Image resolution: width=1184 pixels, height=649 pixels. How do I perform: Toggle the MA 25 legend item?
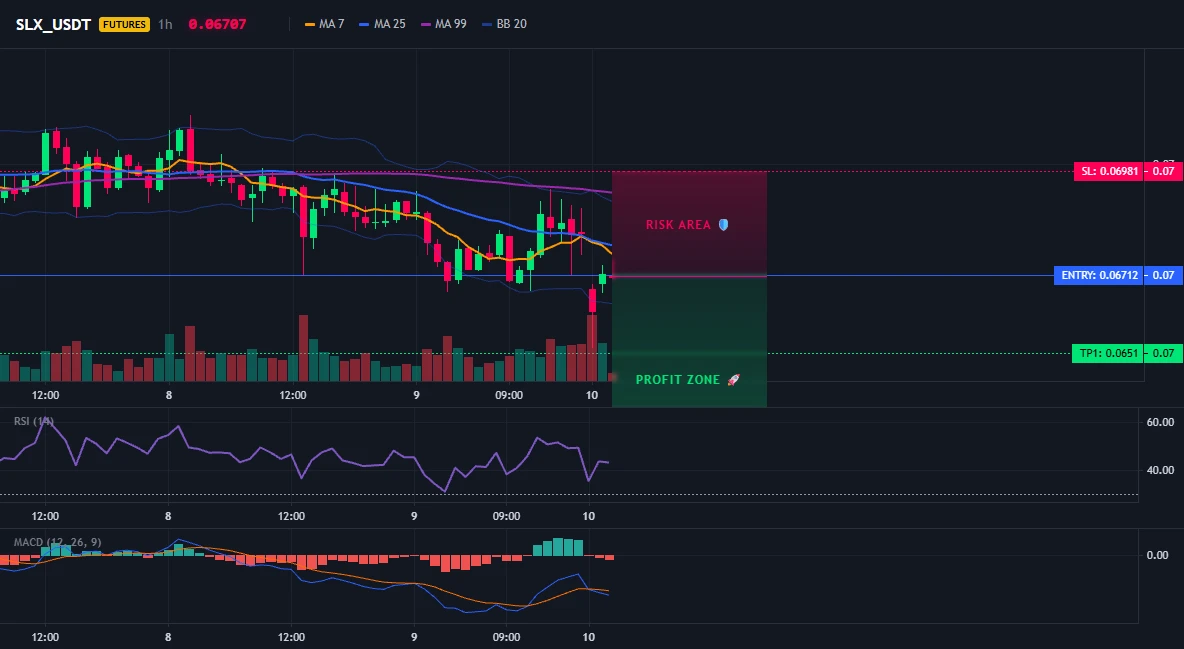click(383, 24)
